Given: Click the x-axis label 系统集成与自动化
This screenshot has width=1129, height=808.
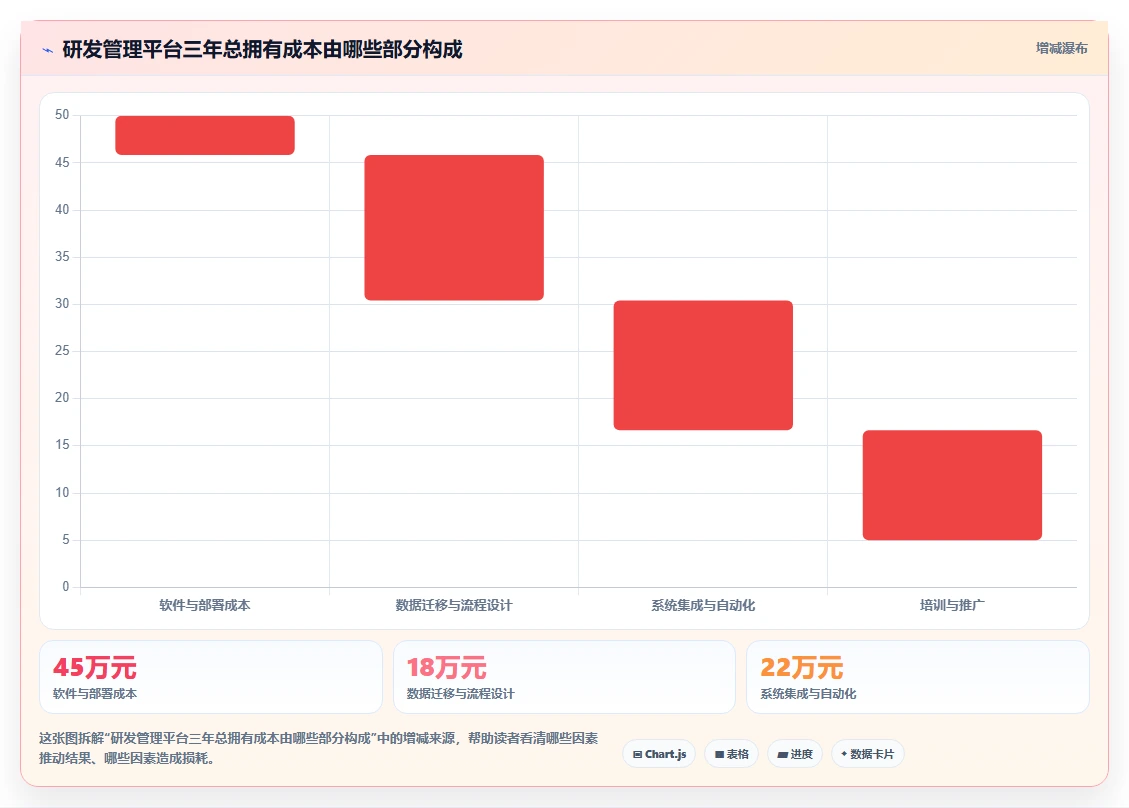Looking at the screenshot, I should 703,606.
